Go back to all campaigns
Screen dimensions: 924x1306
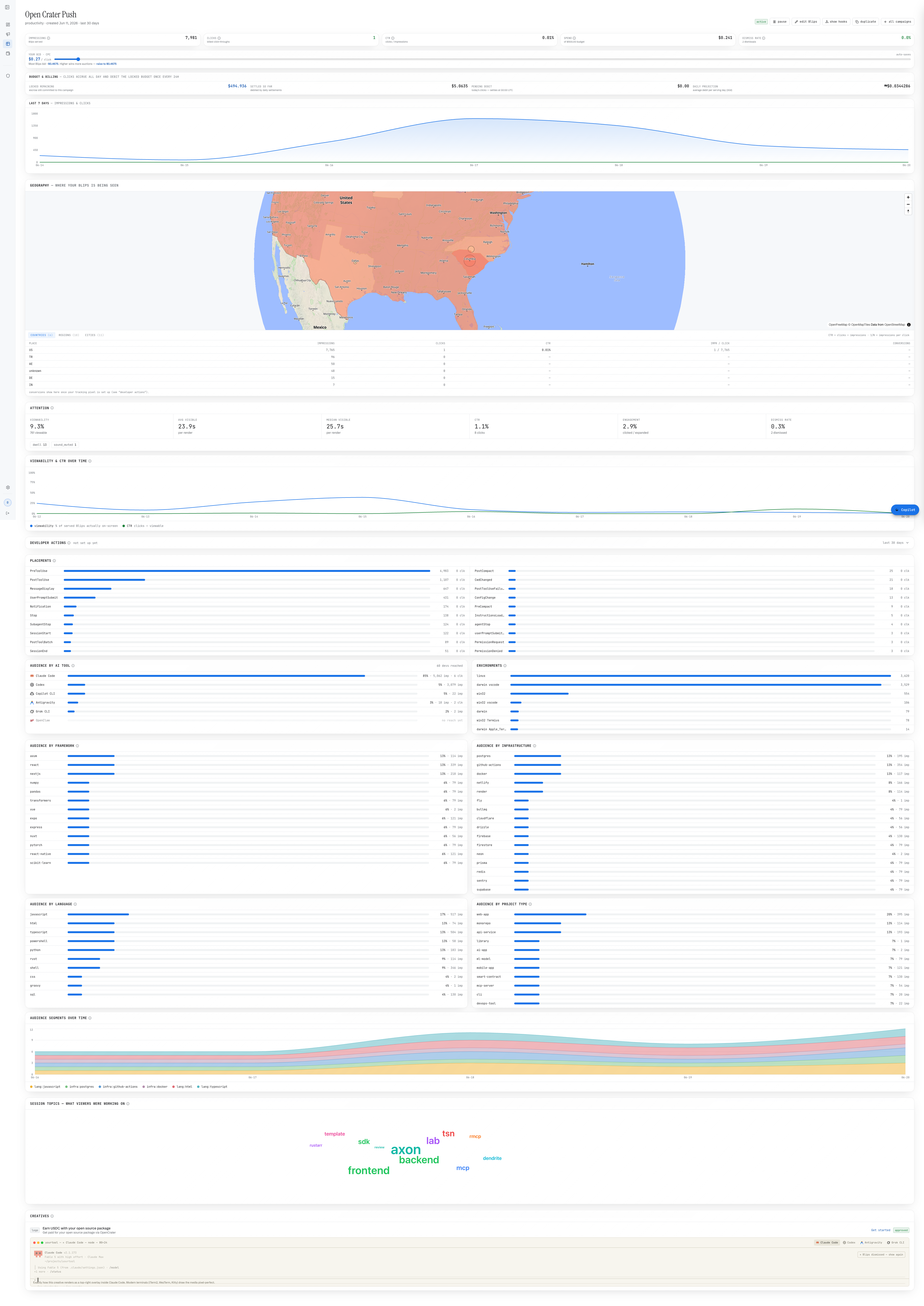point(897,22)
